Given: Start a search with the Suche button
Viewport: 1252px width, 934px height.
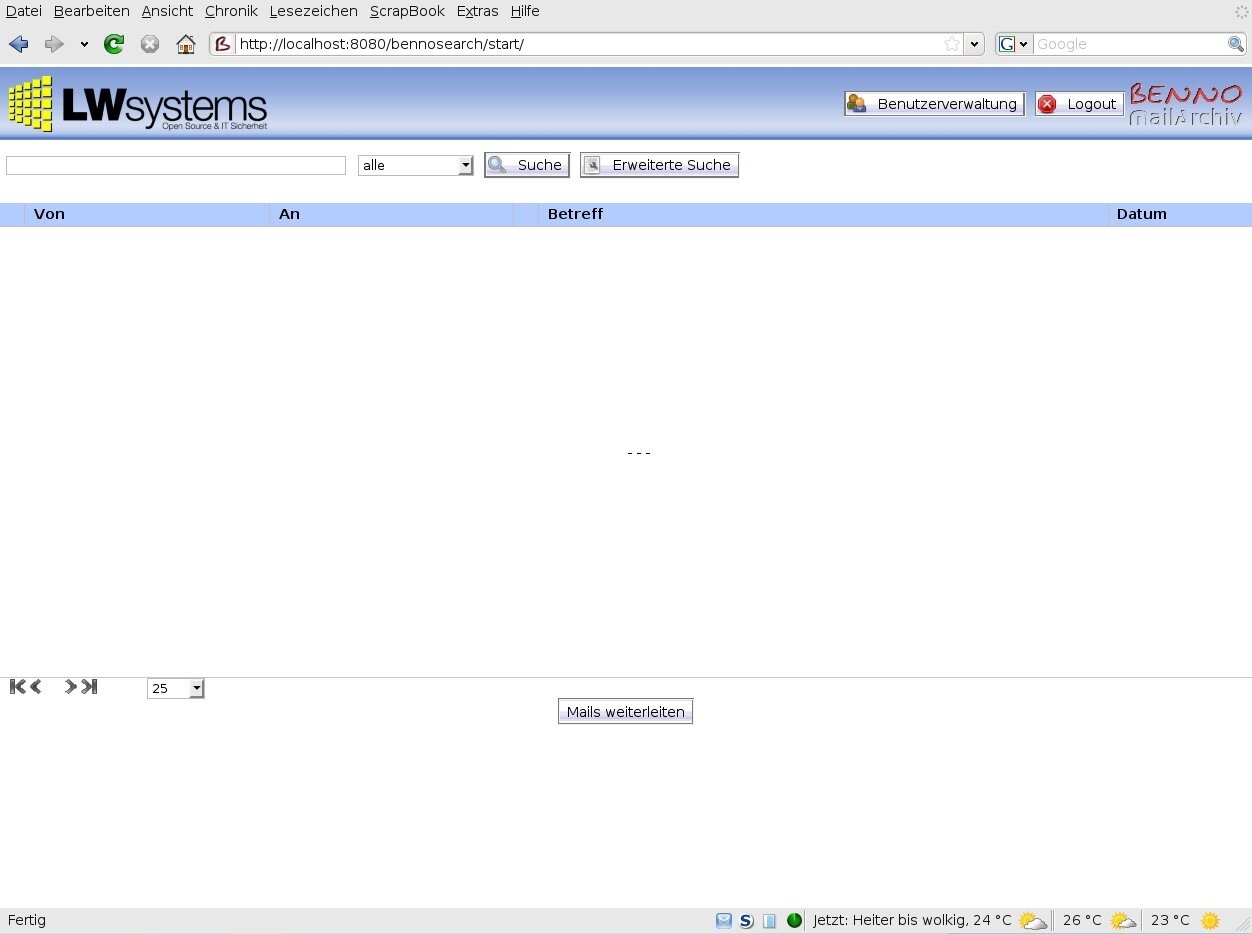Looking at the screenshot, I should tap(526, 164).
